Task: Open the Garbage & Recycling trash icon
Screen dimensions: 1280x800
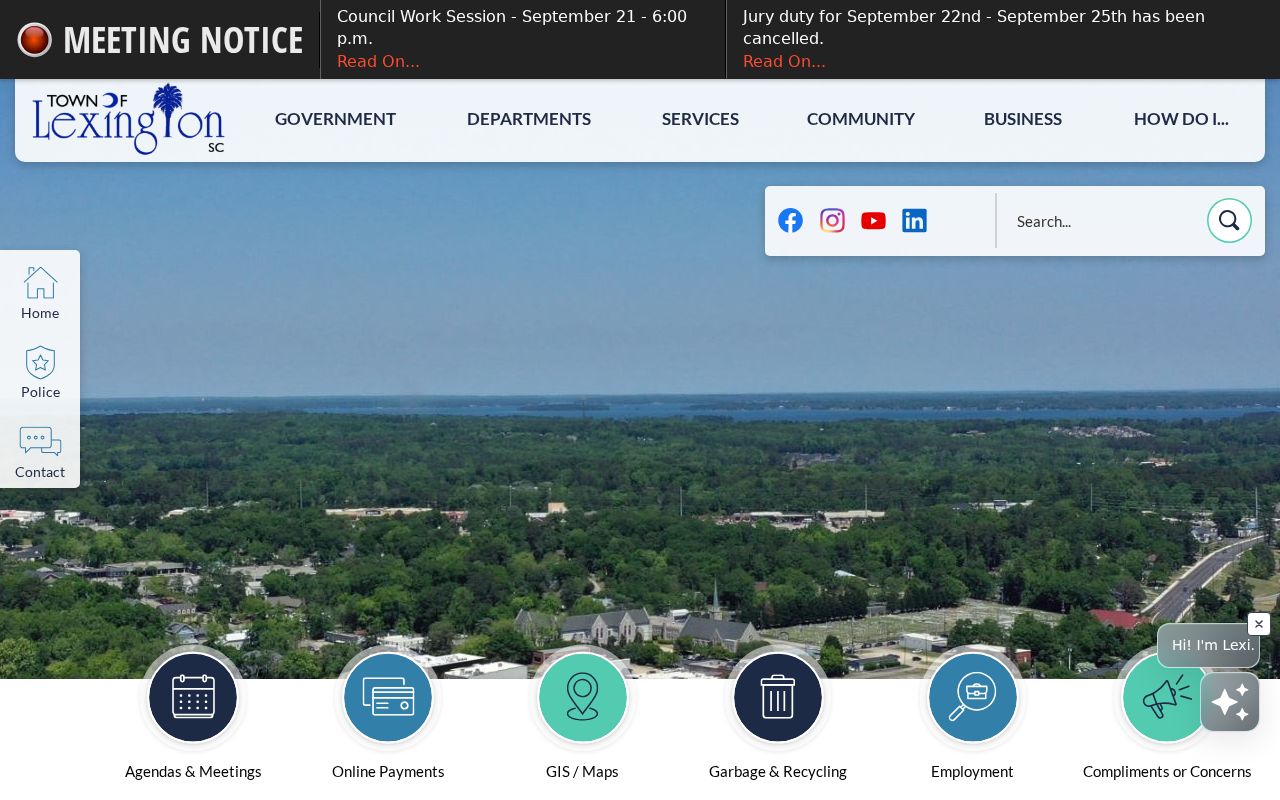Action: point(778,698)
